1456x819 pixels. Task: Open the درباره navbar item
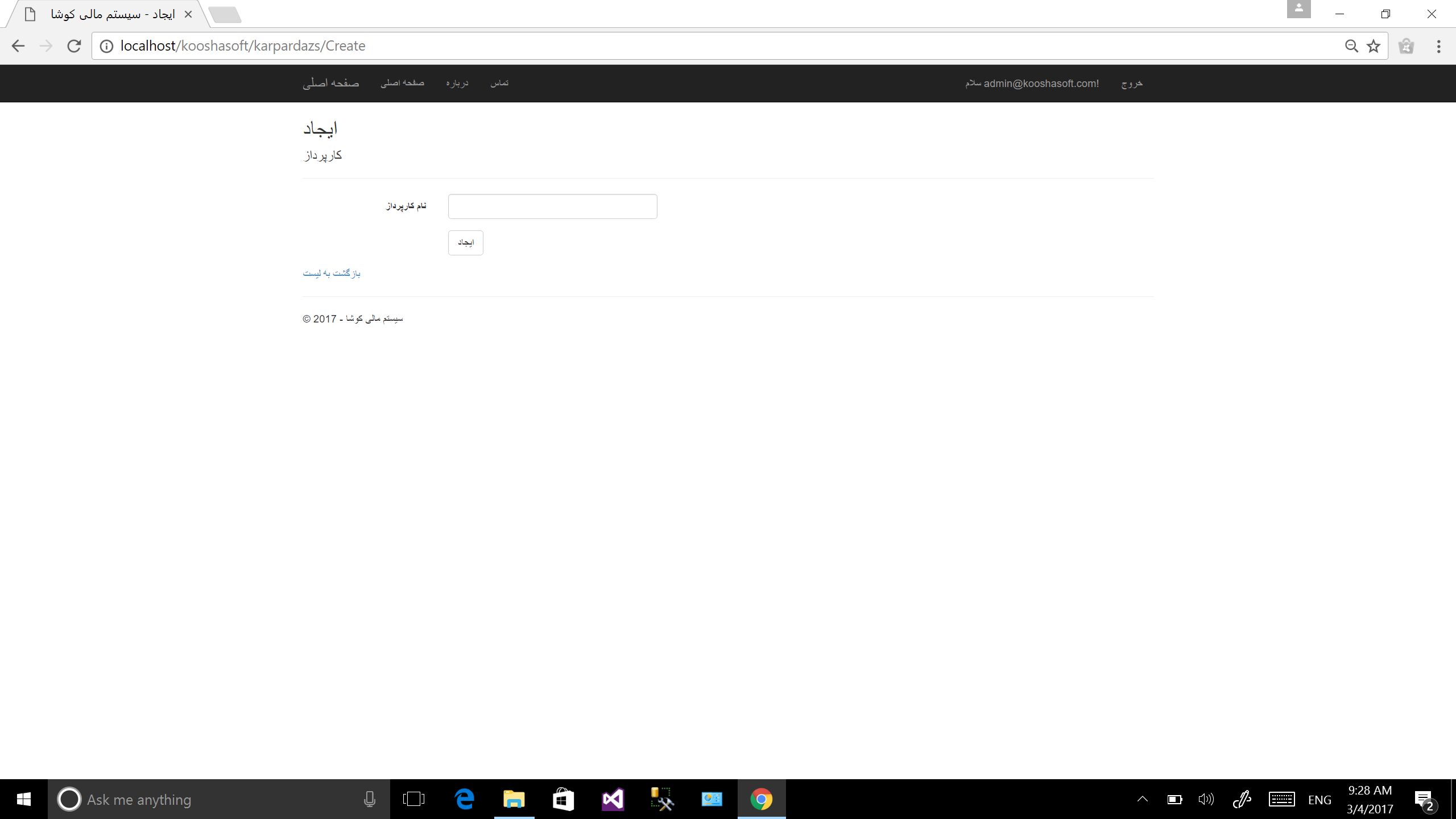tap(457, 83)
